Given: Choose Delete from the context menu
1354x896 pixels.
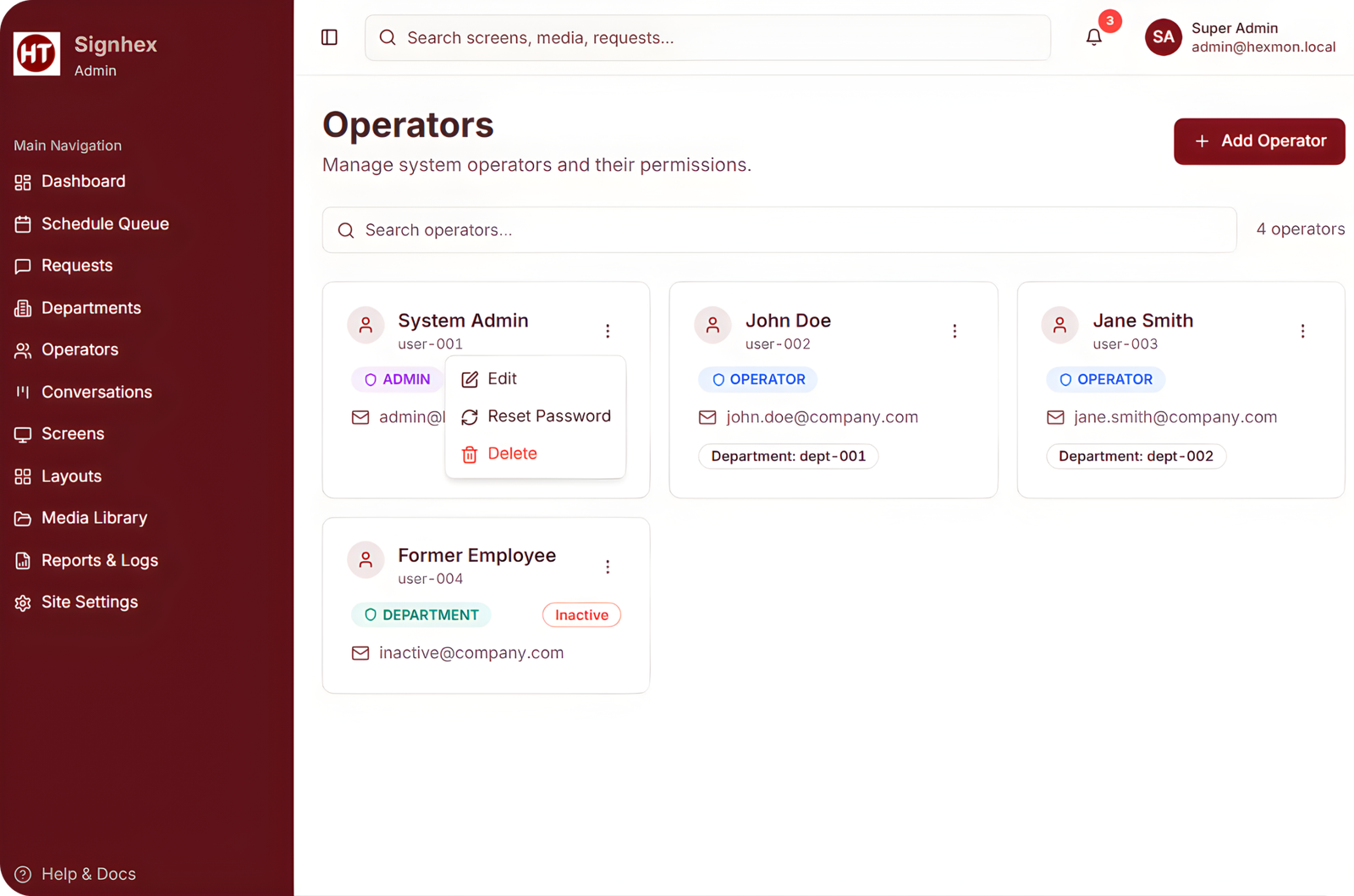Looking at the screenshot, I should click(x=511, y=453).
